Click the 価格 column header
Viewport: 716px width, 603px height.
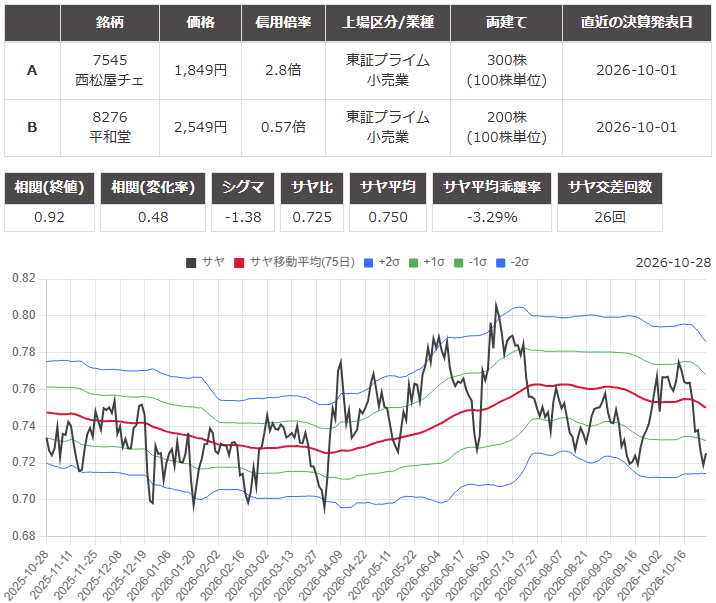click(200, 22)
